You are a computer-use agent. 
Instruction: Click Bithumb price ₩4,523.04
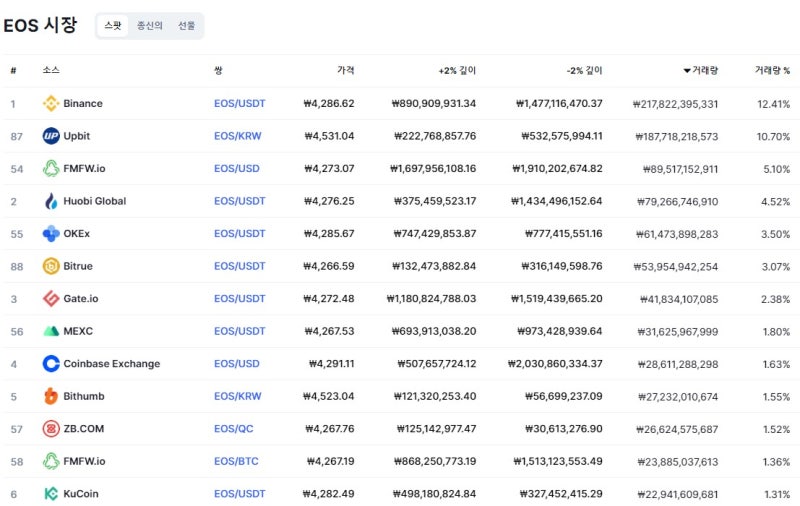click(329, 396)
